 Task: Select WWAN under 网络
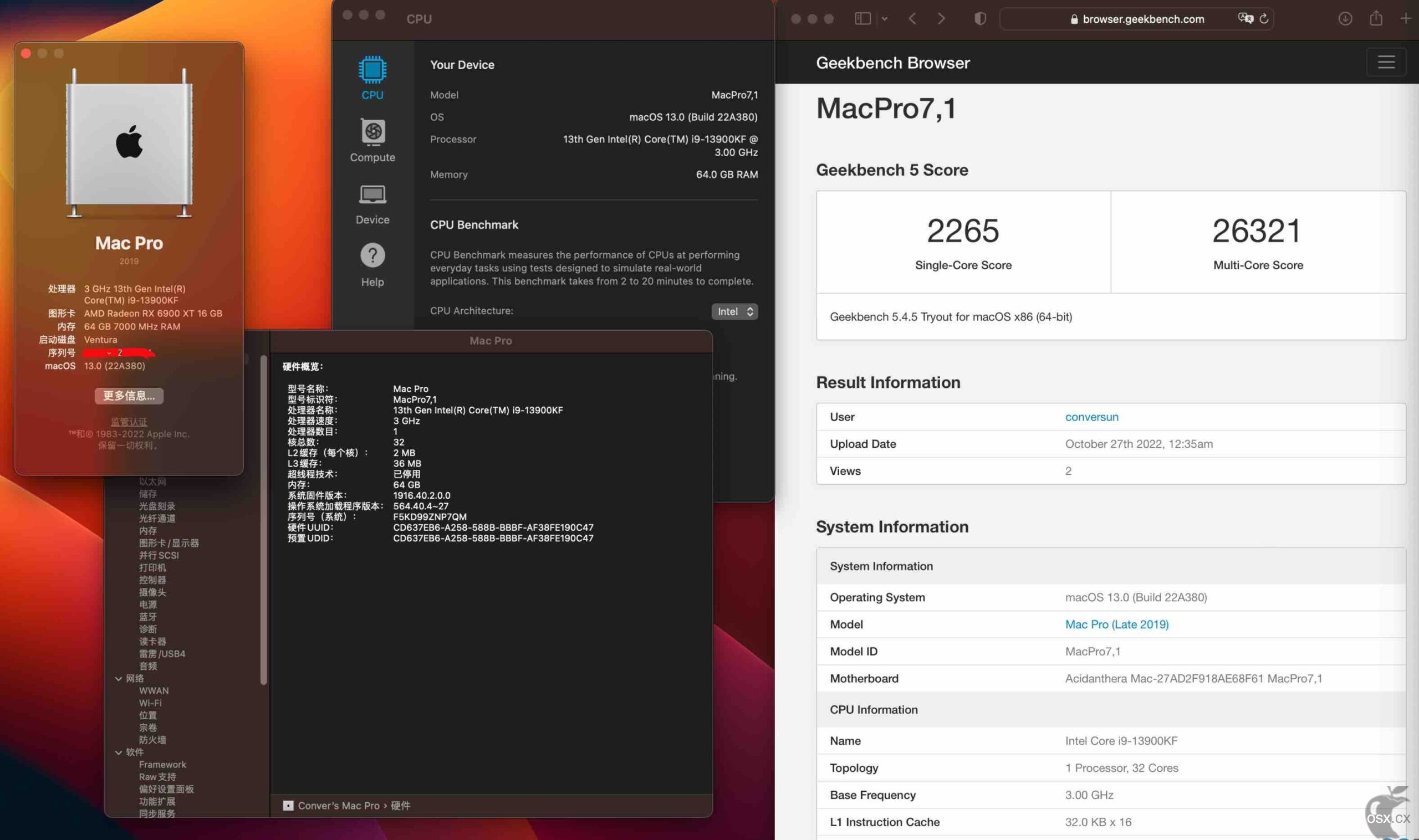[x=154, y=690]
